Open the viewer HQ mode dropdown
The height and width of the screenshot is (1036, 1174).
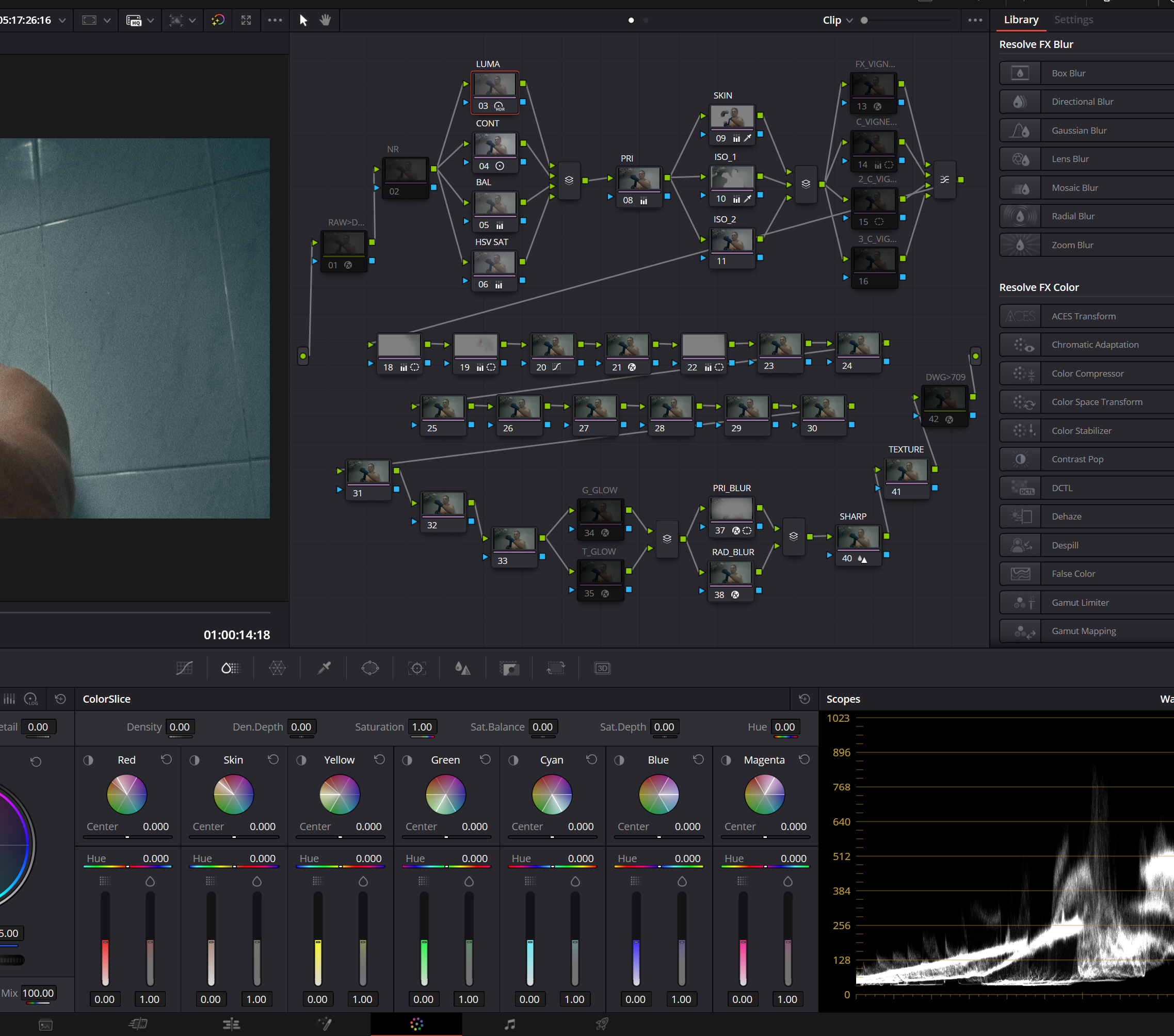(x=151, y=20)
